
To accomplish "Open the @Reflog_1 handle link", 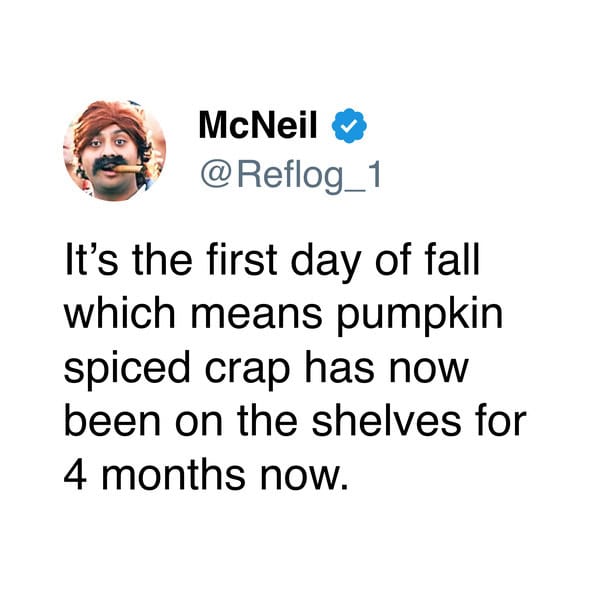I will pos(291,175).
